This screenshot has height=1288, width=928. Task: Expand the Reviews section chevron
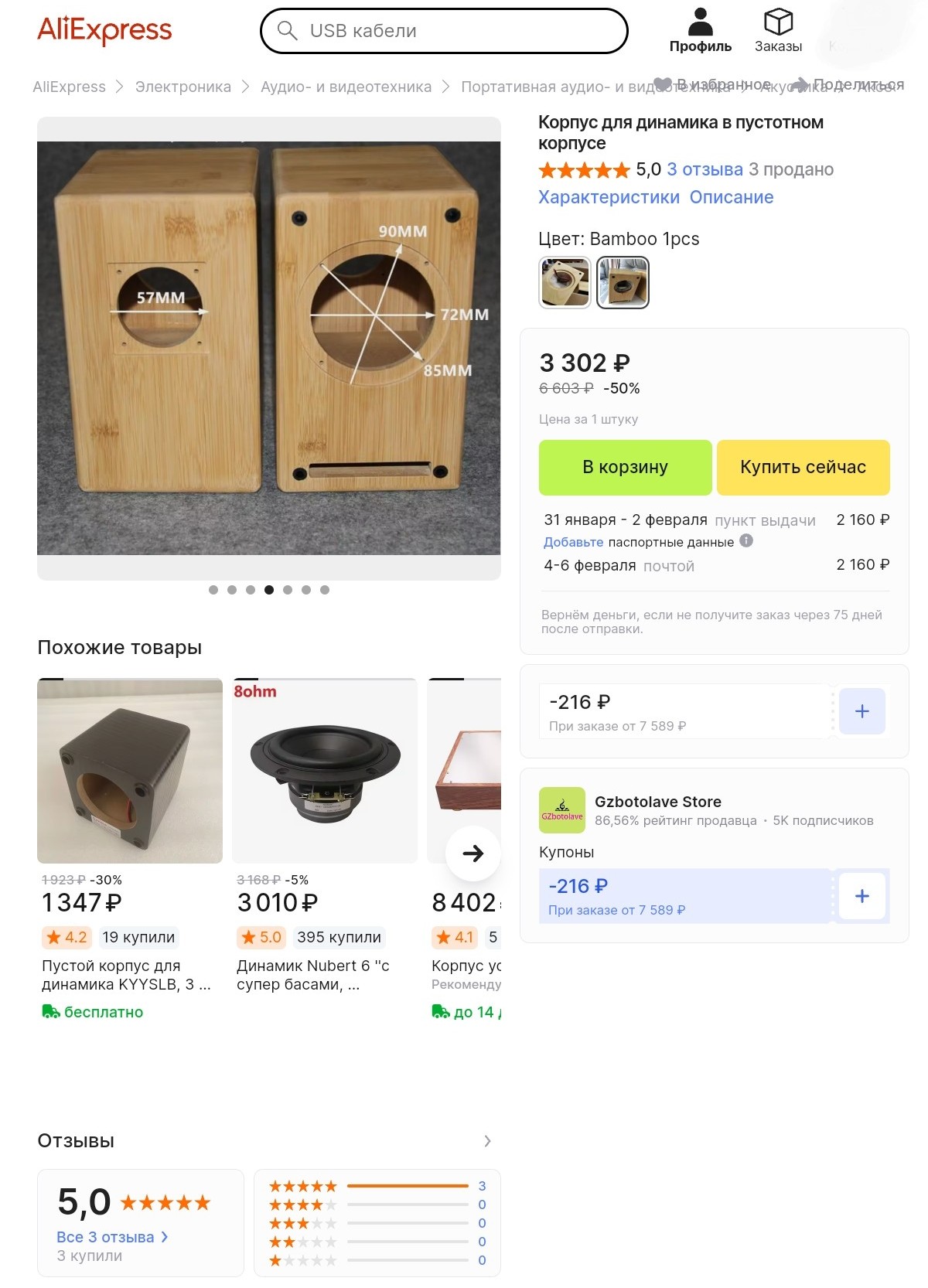(x=487, y=1141)
